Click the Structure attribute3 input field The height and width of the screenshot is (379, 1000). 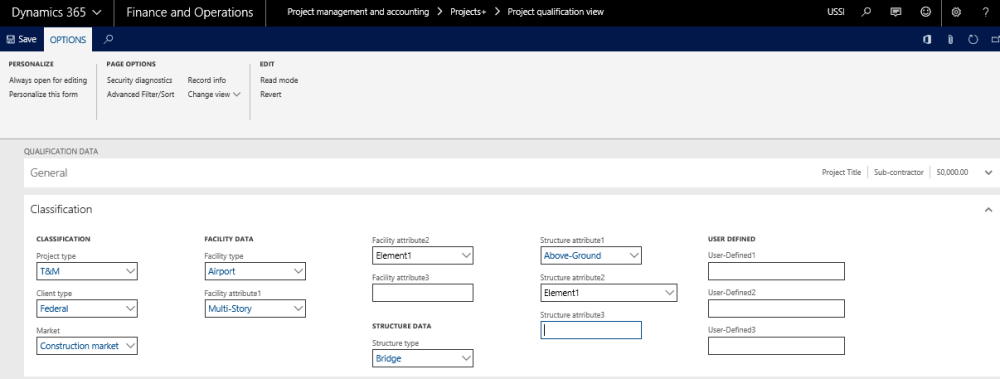coord(591,330)
